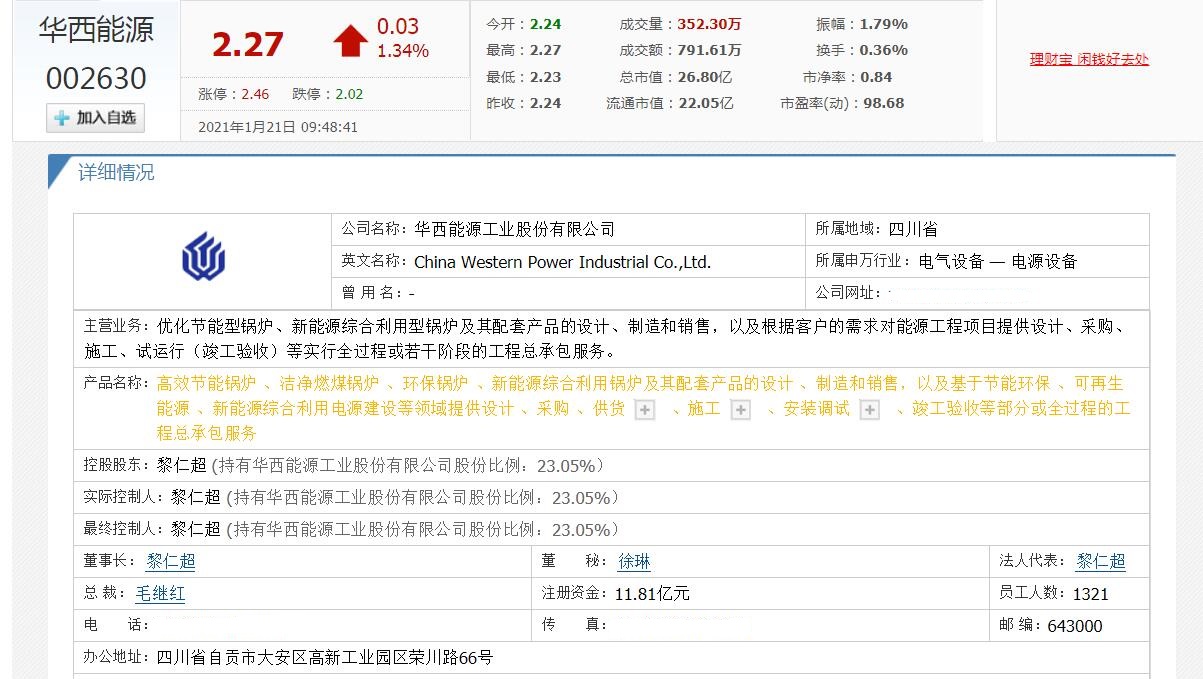
Task: Open chairman 黎仁超 link beside 董事长
Action: [171, 561]
